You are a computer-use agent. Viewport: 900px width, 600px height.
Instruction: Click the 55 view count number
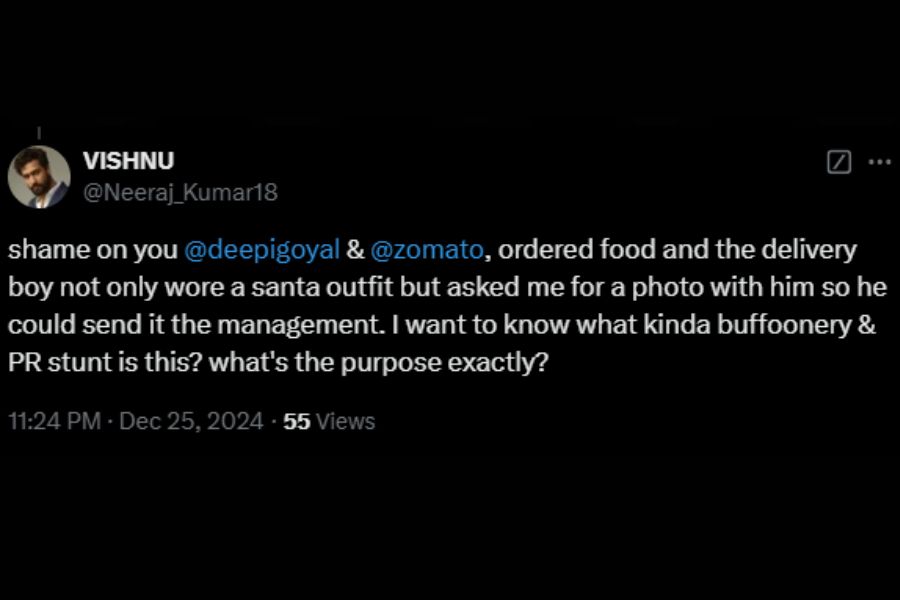click(297, 421)
